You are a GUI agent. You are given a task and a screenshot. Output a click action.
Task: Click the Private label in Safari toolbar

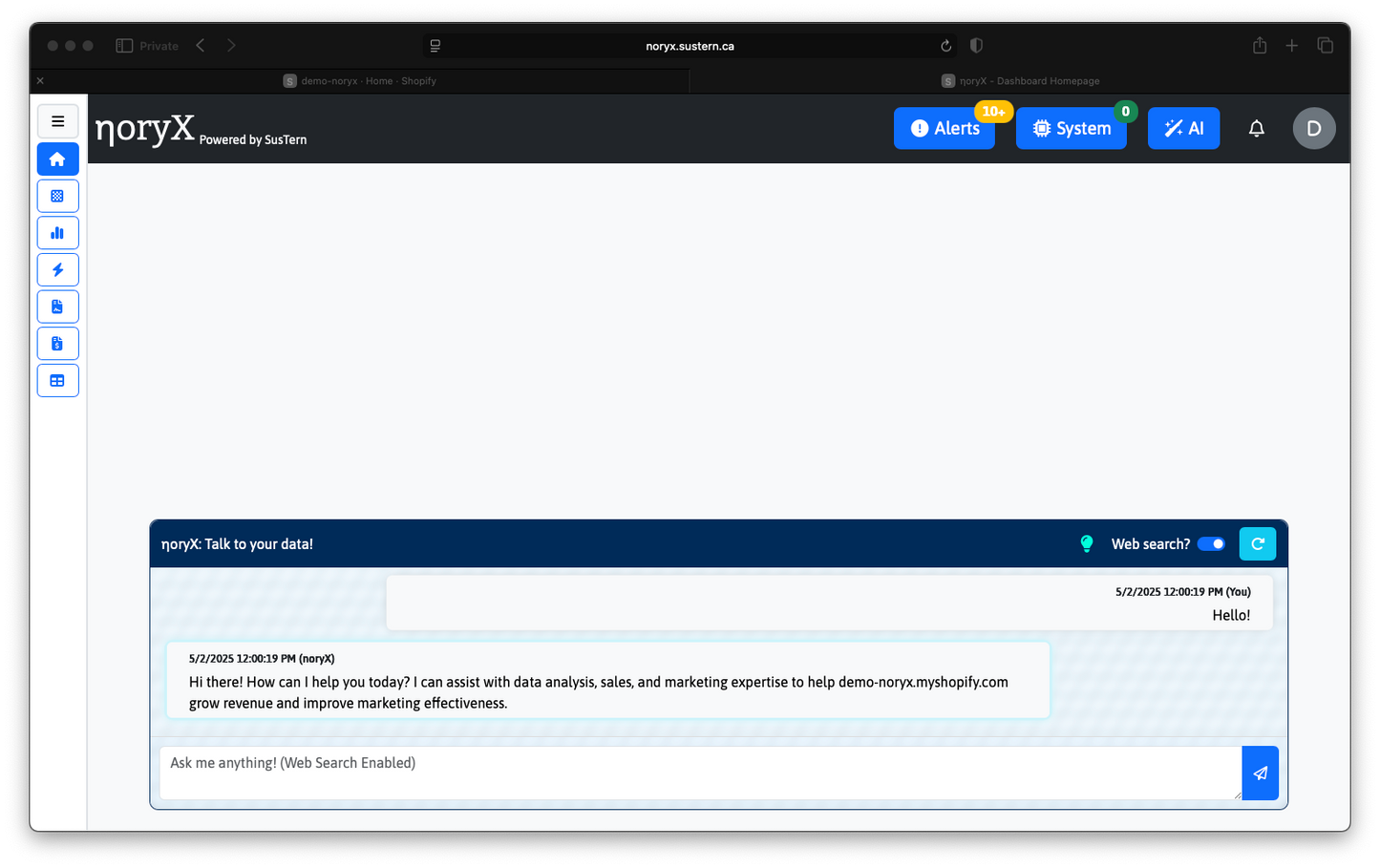click(x=159, y=46)
